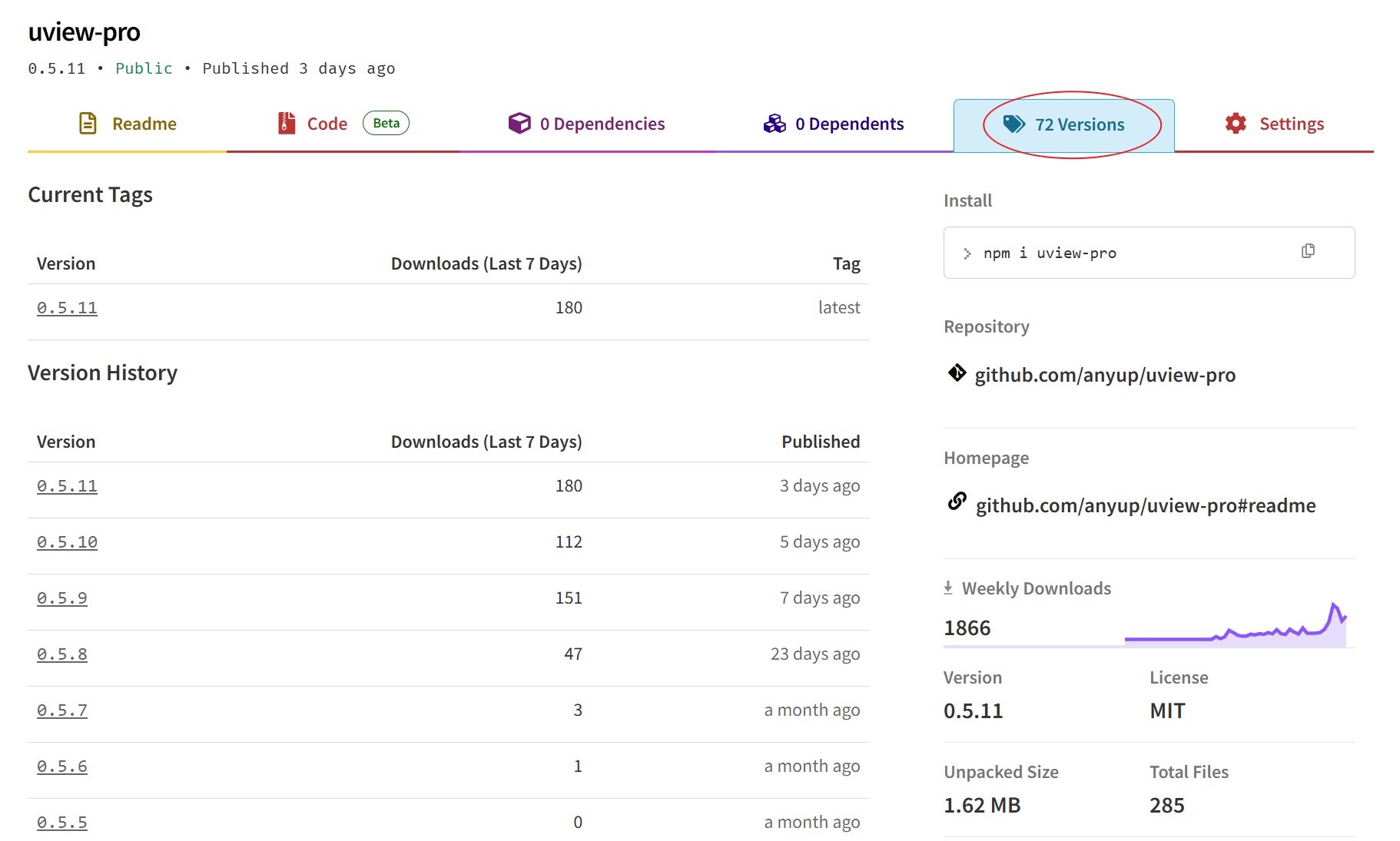Screen dimensions: 1400x841
Task: Click the 47 downloads cell
Action: 573,654
